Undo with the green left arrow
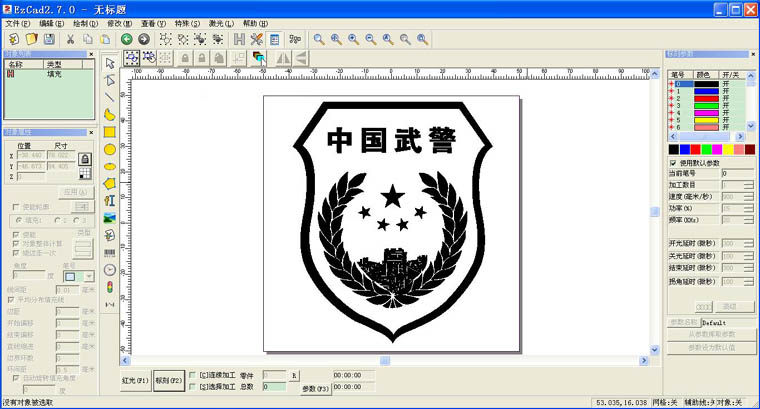 point(127,39)
